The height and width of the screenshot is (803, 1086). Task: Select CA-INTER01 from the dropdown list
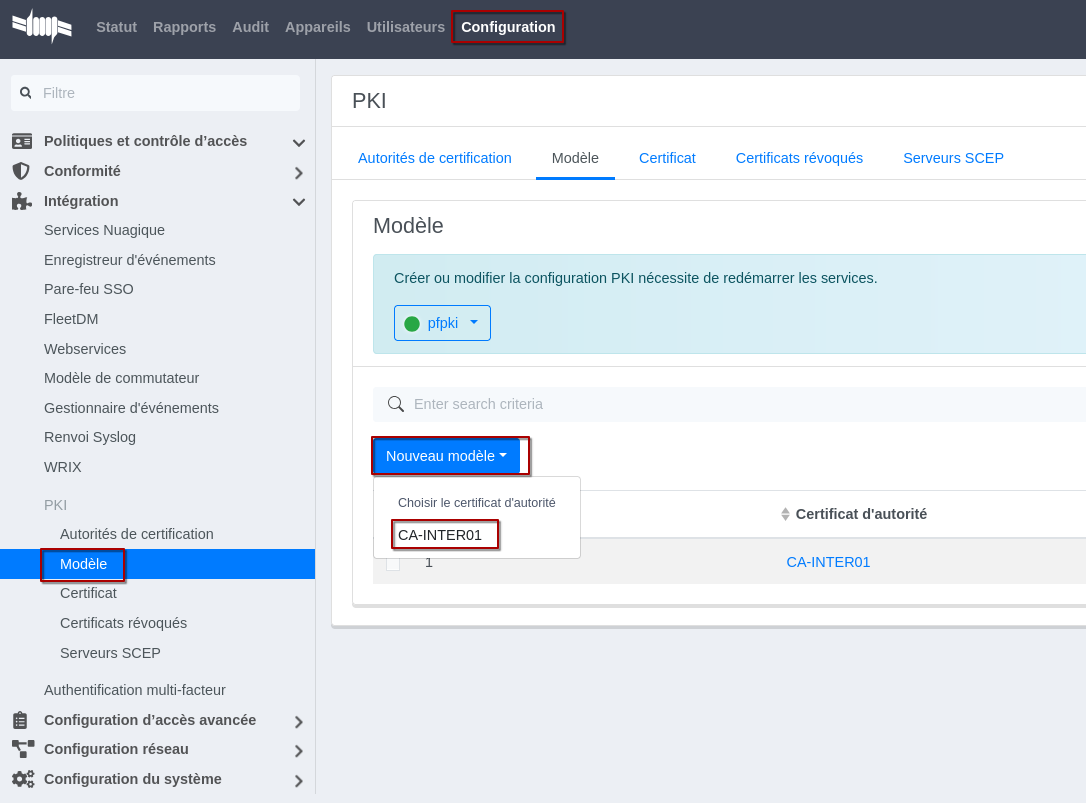click(x=440, y=535)
